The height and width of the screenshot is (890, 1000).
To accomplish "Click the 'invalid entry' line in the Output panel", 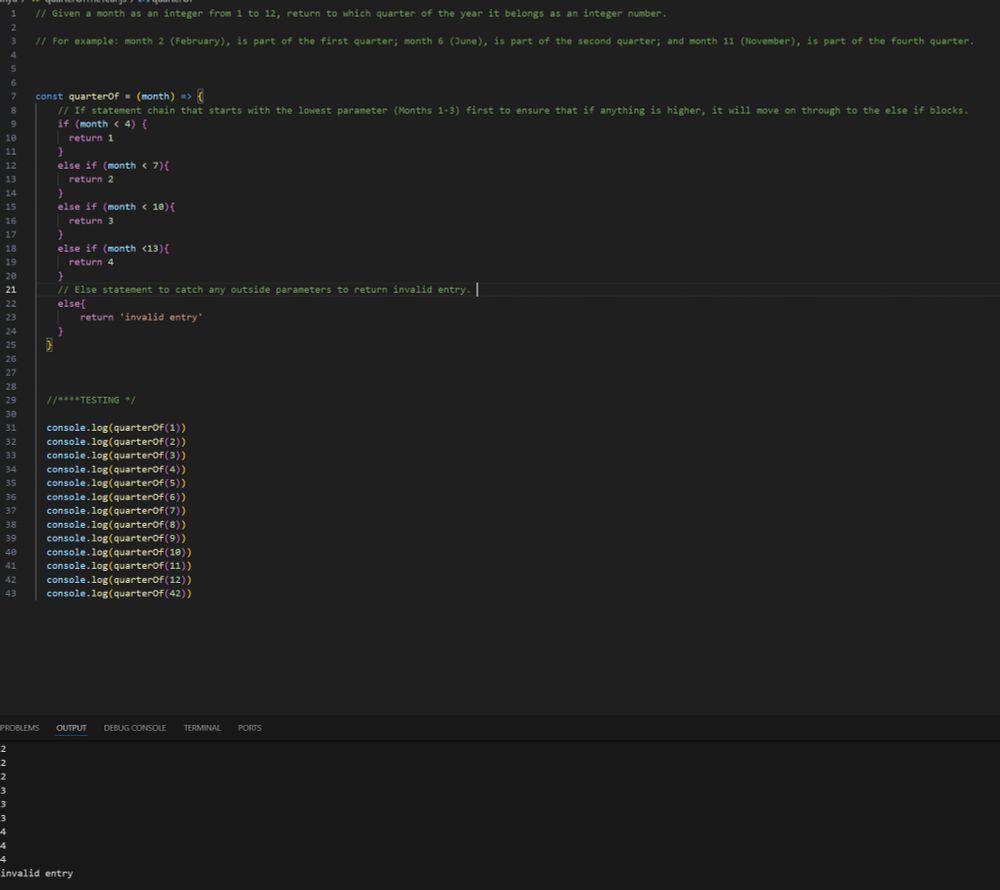I will [36, 873].
